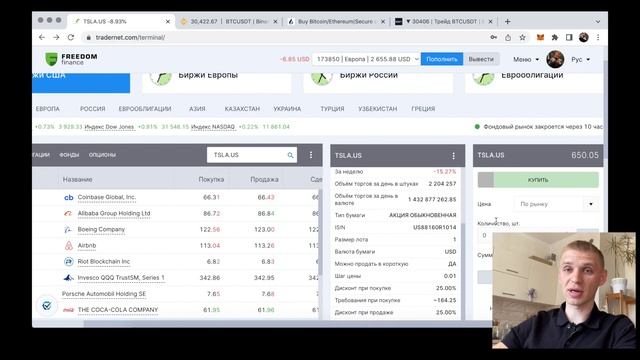Click the Coinbase Global logo icon
Image resolution: width=640 pixels, height=360 pixels.
click(x=69, y=197)
